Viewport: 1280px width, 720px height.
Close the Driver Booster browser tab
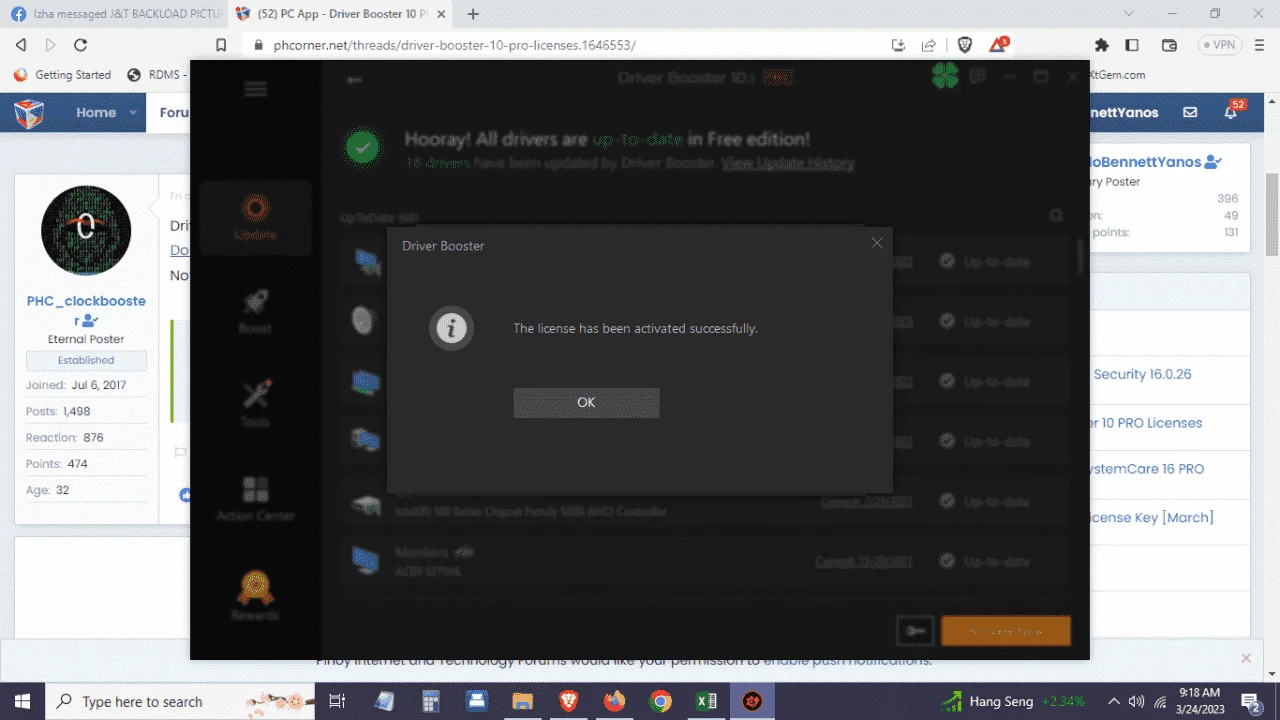click(440, 14)
